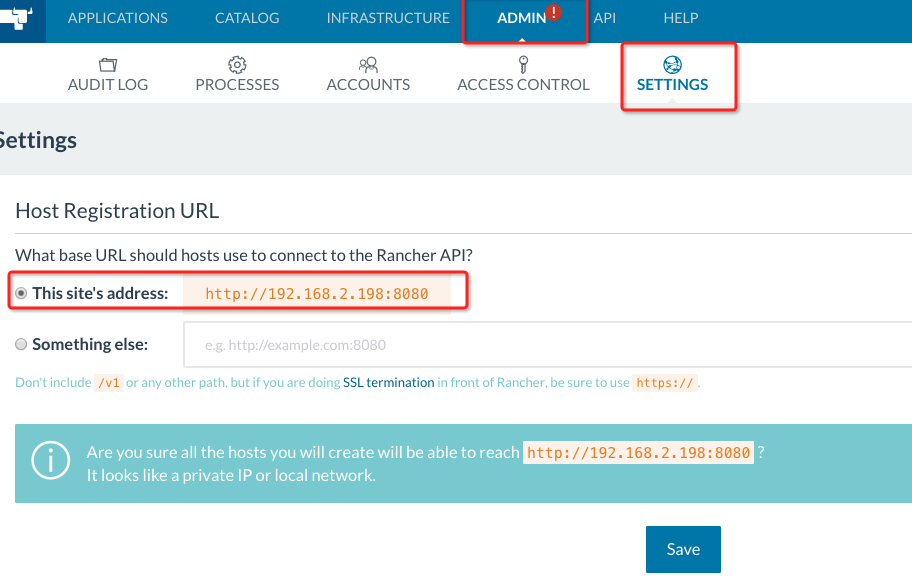Click the Processes gear icon
The height and width of the screenshot is (583, 912).
(237, 65)
